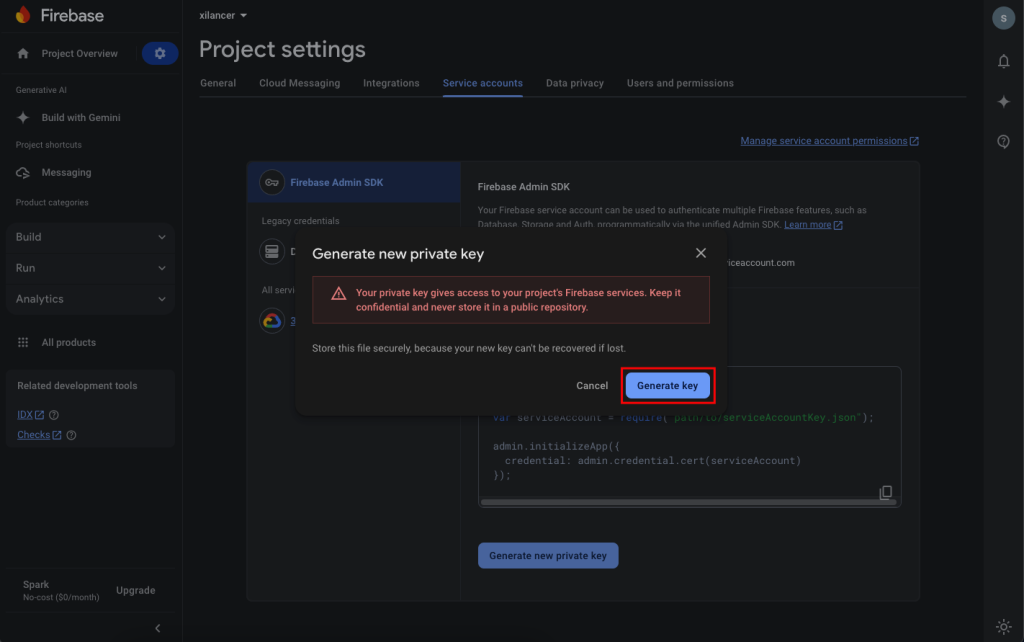Cancel the private key dialog
1024x642 pixels.
[592, 385]
